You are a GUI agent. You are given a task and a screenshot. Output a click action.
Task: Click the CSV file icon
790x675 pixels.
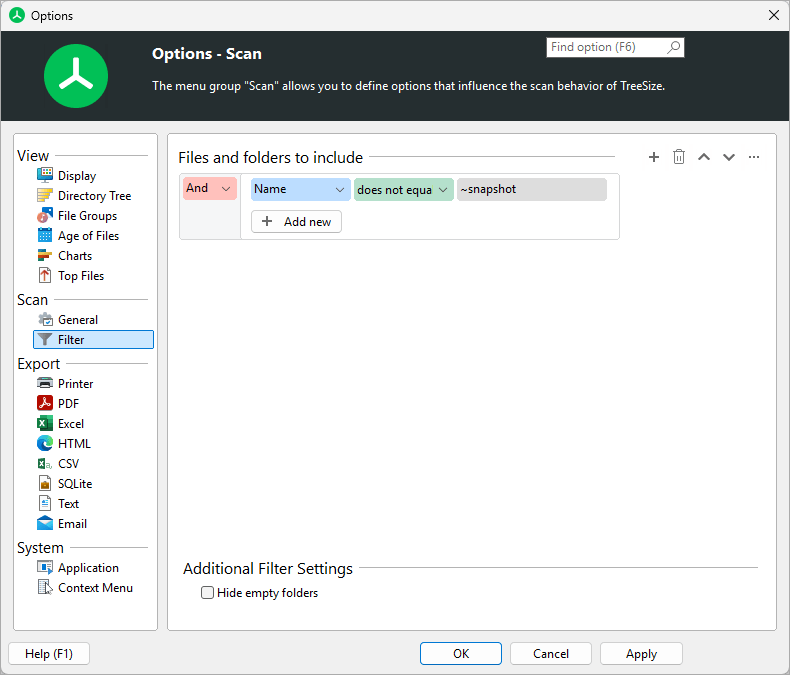point(45,463)
